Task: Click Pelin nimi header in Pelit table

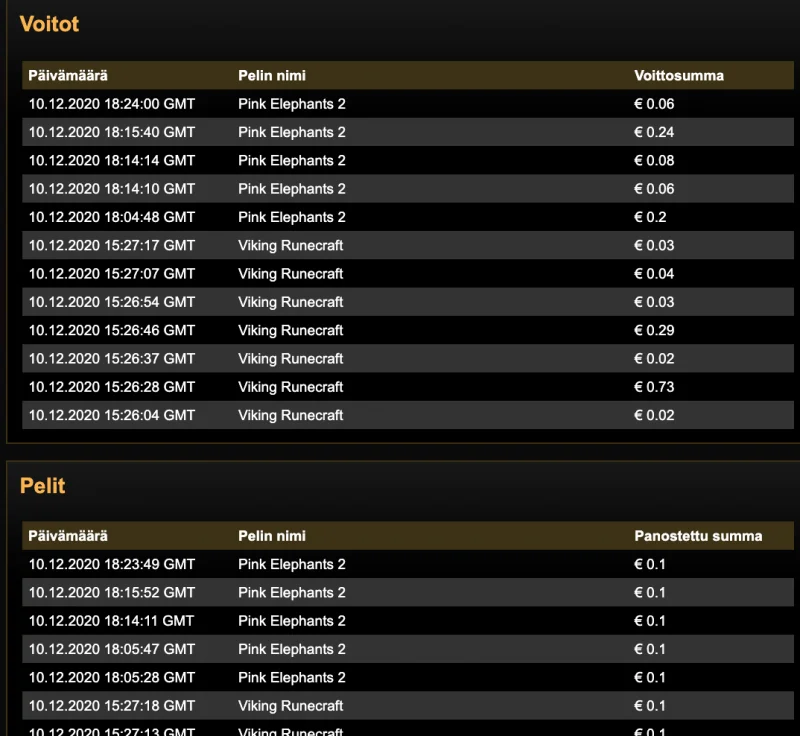Action: point(272,536)
